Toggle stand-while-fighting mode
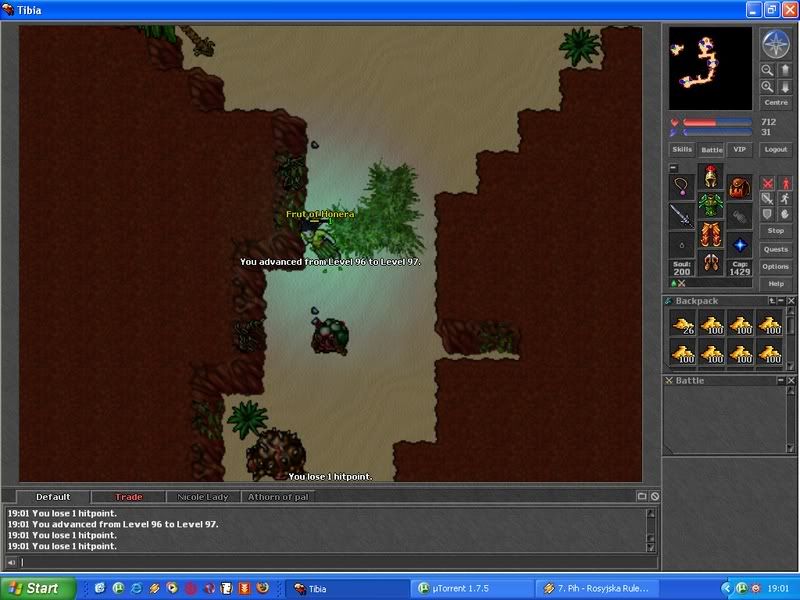Screen dimensions: 800x600 pyautogui.click(x=785, y=183)
